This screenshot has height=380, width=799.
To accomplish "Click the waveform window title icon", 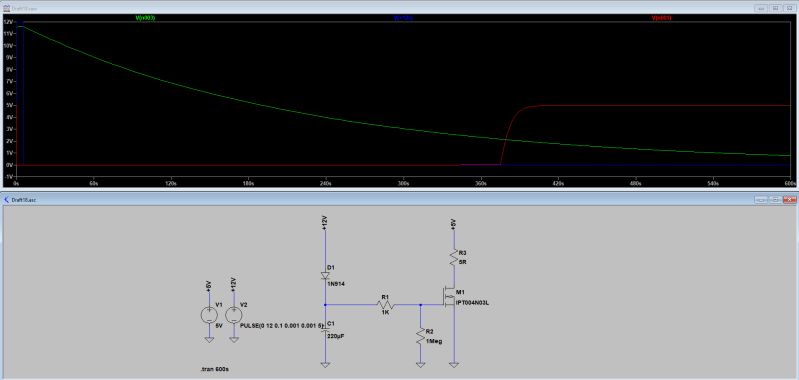I will point(6,9).
